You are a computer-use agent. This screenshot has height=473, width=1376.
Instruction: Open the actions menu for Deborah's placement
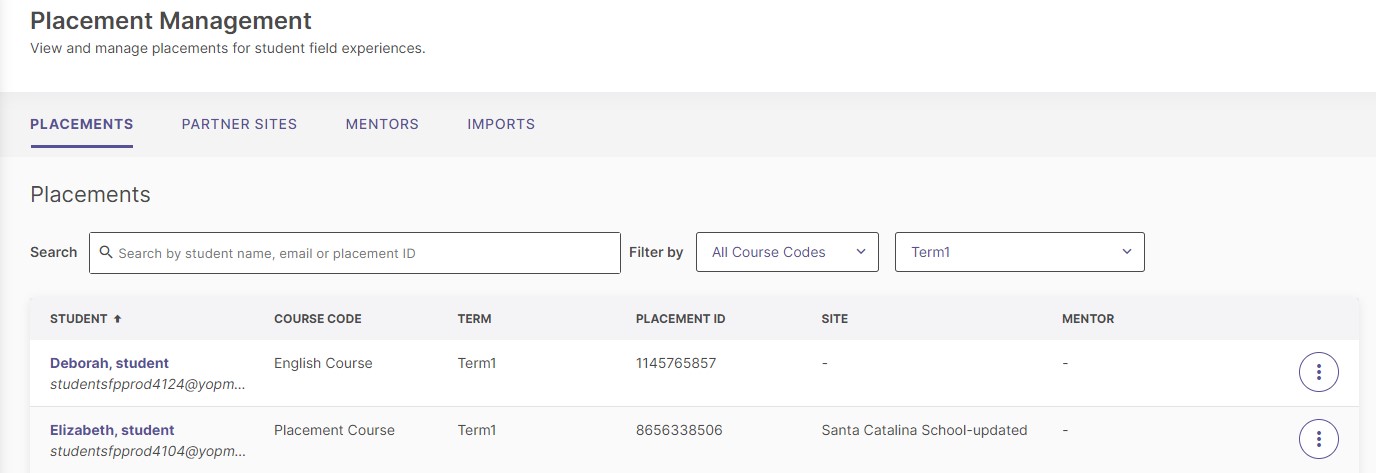(x=1318, y=372)
